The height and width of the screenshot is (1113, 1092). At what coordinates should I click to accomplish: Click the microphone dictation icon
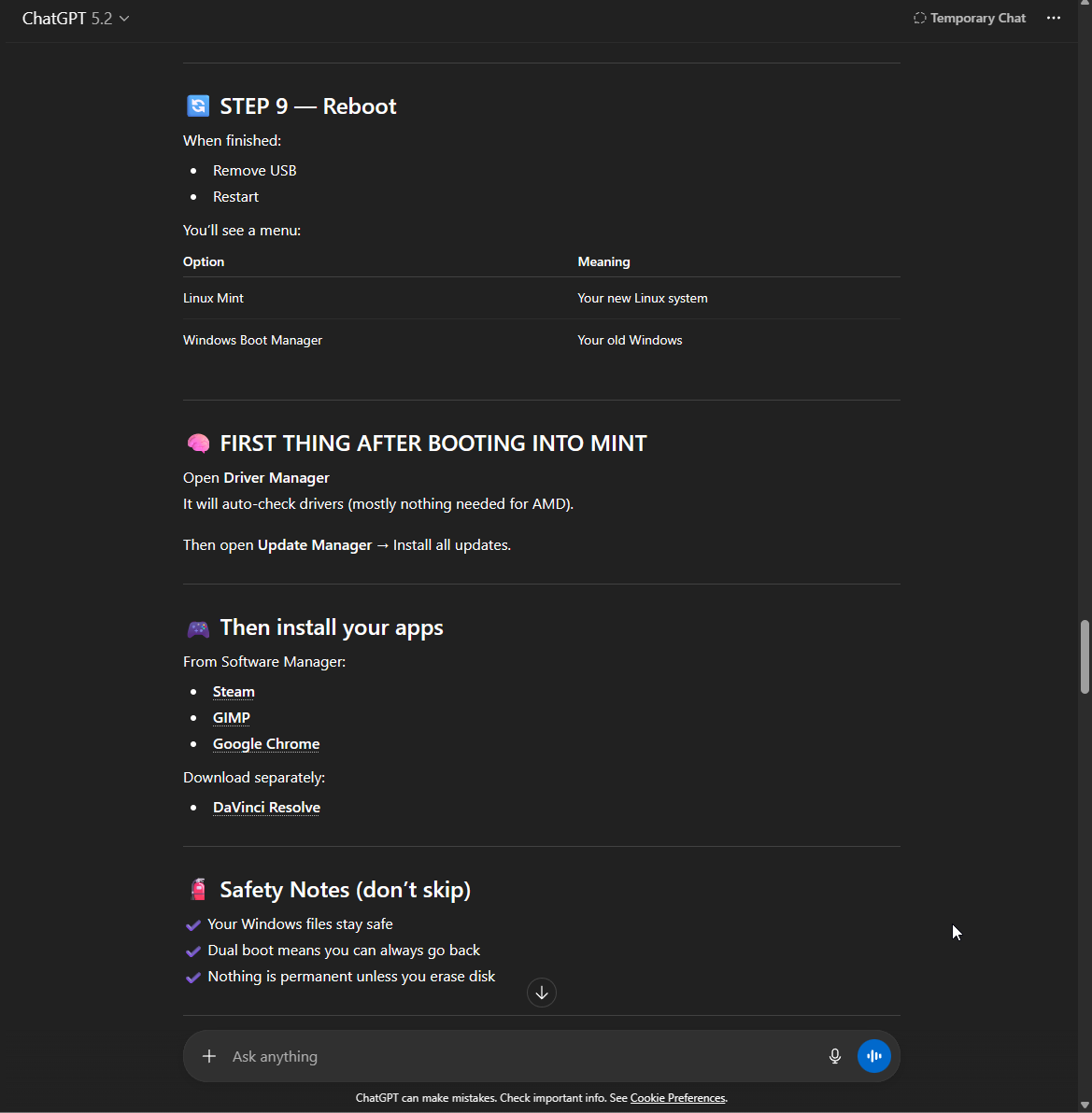click(x=835, y=1056)
